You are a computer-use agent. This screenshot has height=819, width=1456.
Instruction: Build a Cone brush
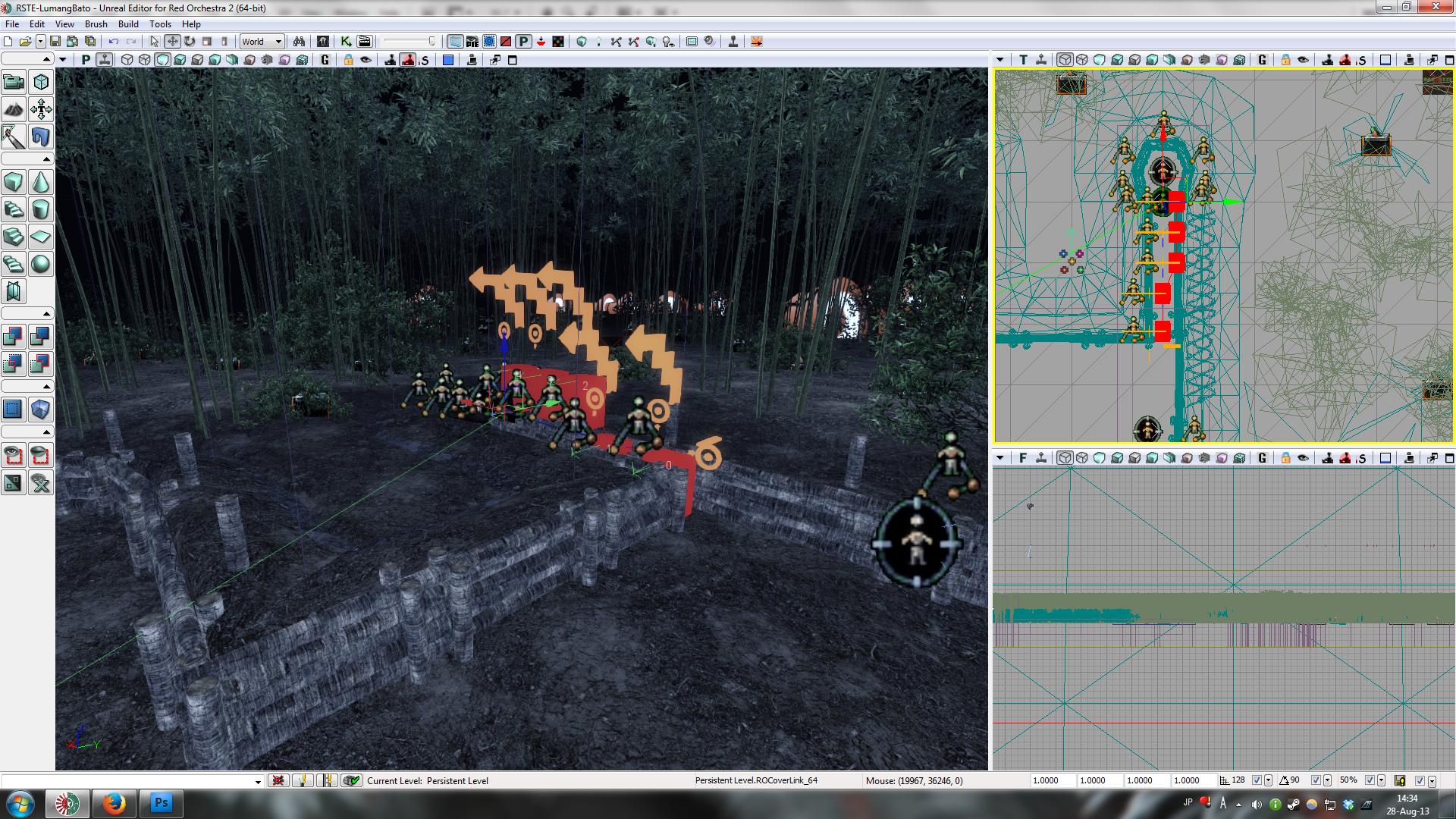(x=41, y=182)
